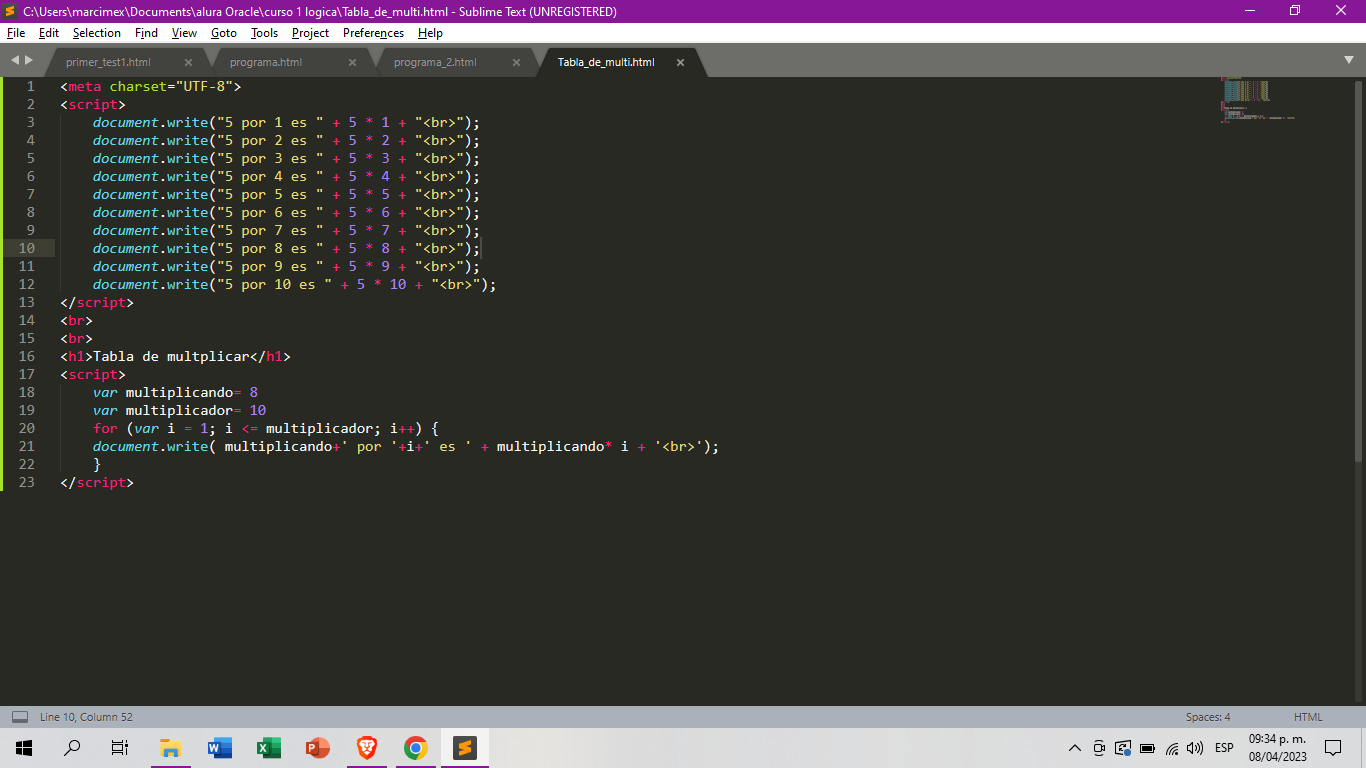Expand the open tabs dropdown arrow
Image resolution: width=1366 pixels, height=768 pixels.
coord(1349,60)
